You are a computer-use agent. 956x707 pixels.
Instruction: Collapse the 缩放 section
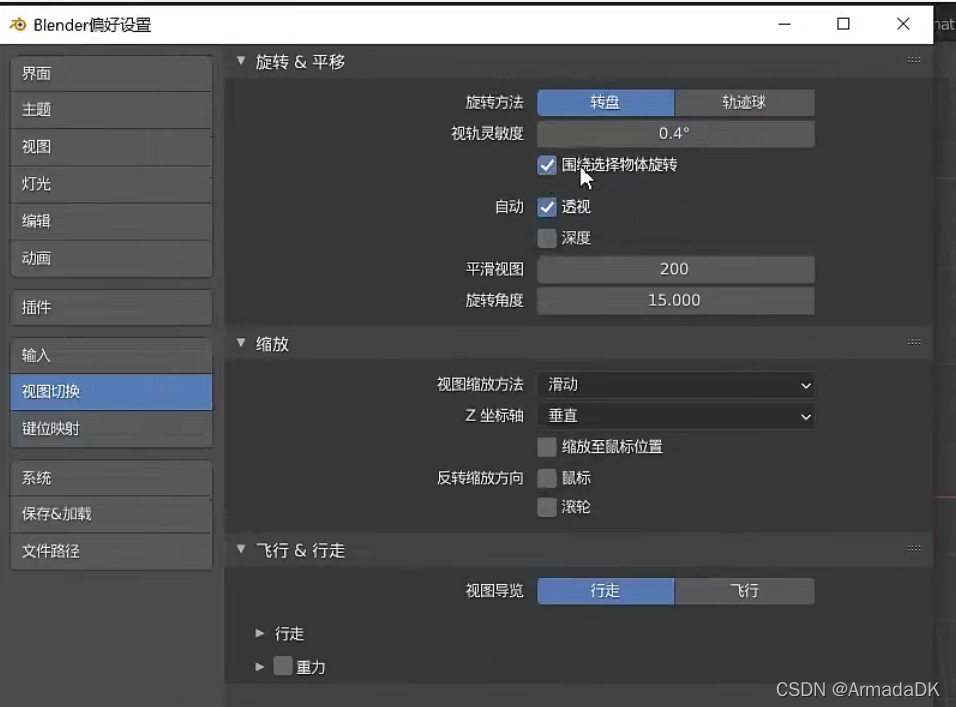[241, 343]
